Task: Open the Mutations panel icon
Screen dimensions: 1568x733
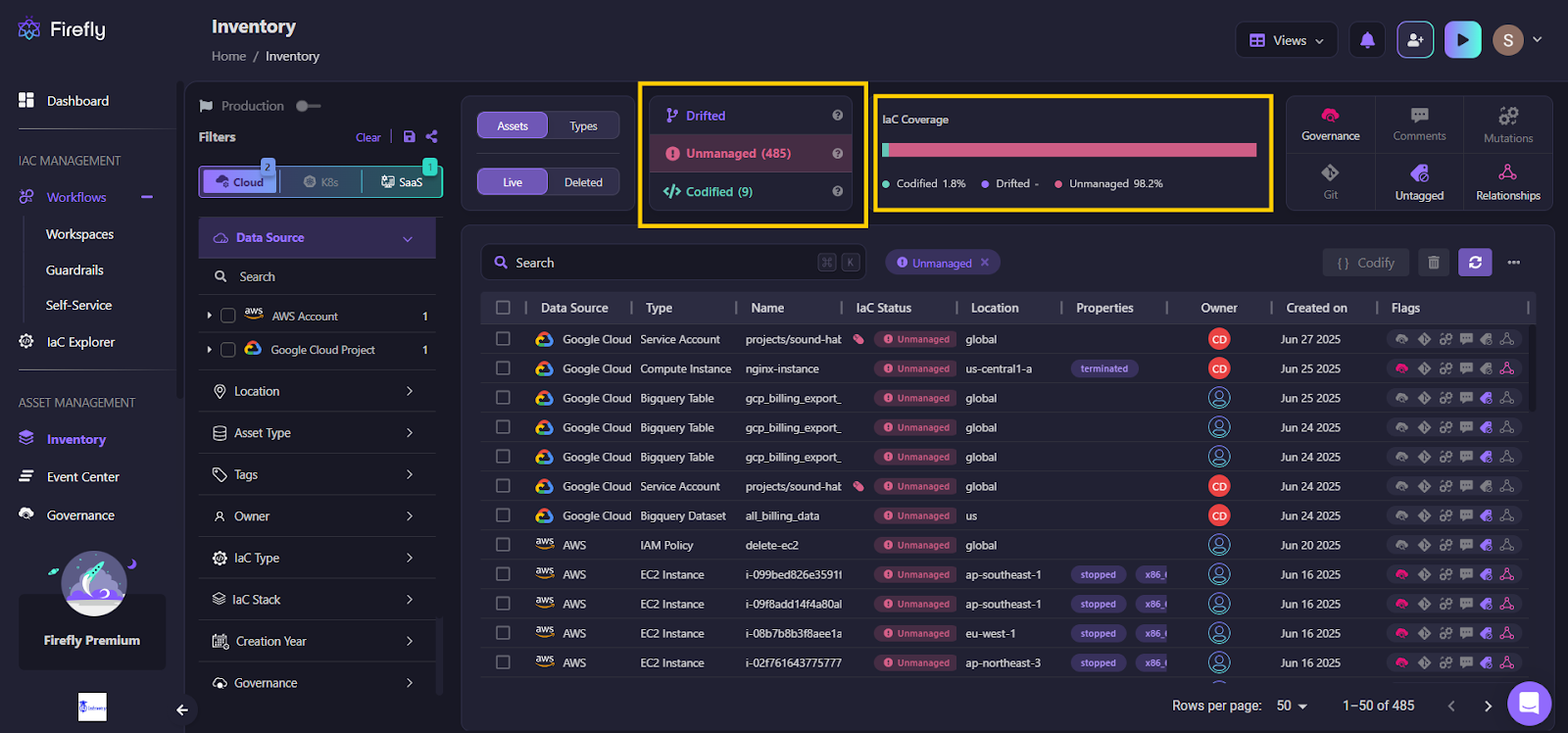Action: pyautogui.click(x=1507, y=124)
